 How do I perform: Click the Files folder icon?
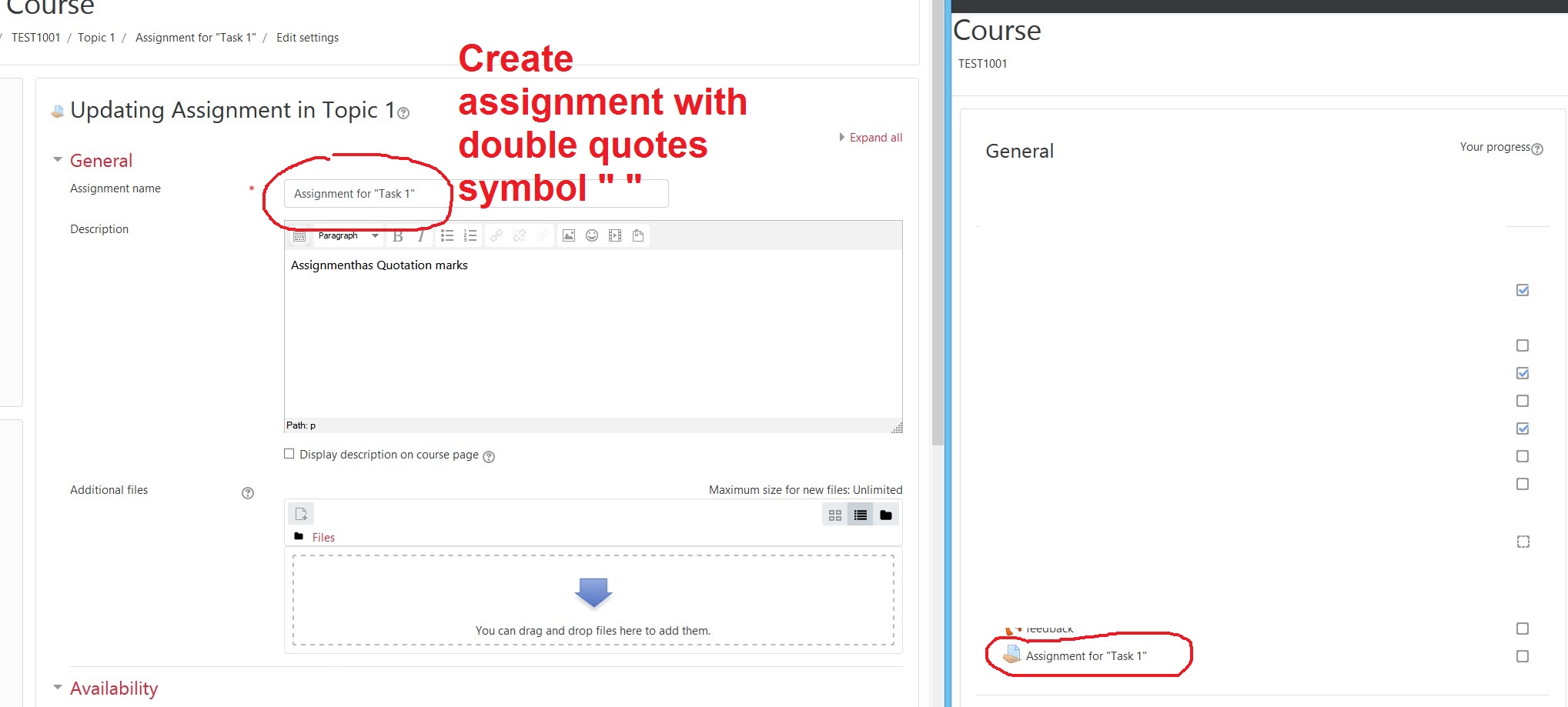coord(299,537)
